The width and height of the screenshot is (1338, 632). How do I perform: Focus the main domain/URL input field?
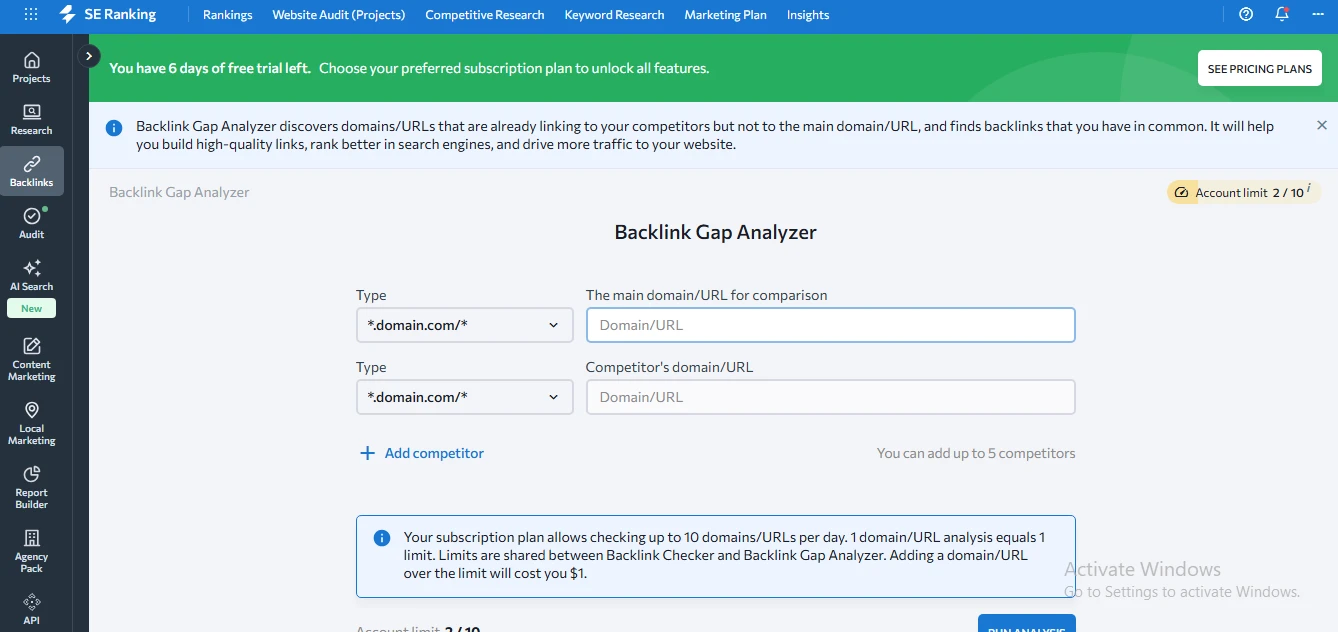point(830,325)
